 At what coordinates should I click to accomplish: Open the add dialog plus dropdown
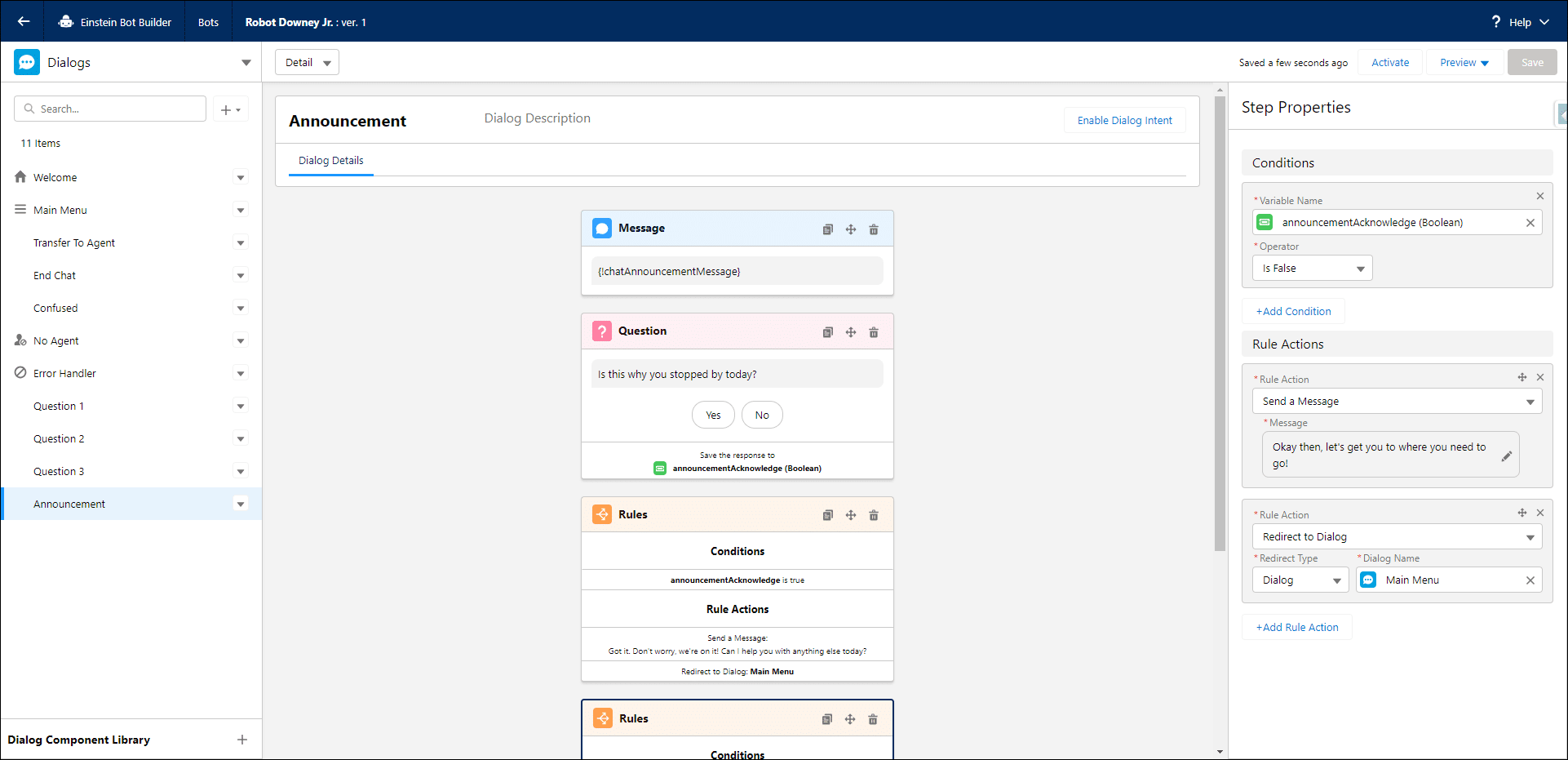click(x=231, y=109)
